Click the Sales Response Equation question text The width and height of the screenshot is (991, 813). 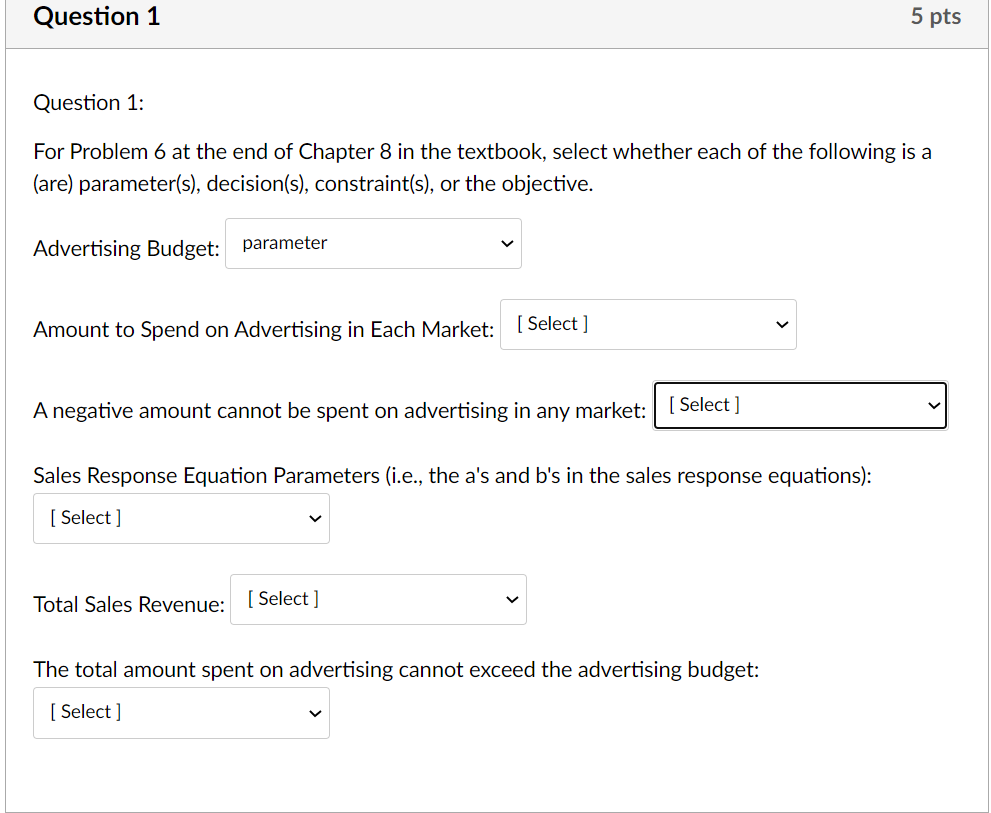click(452, 475)
